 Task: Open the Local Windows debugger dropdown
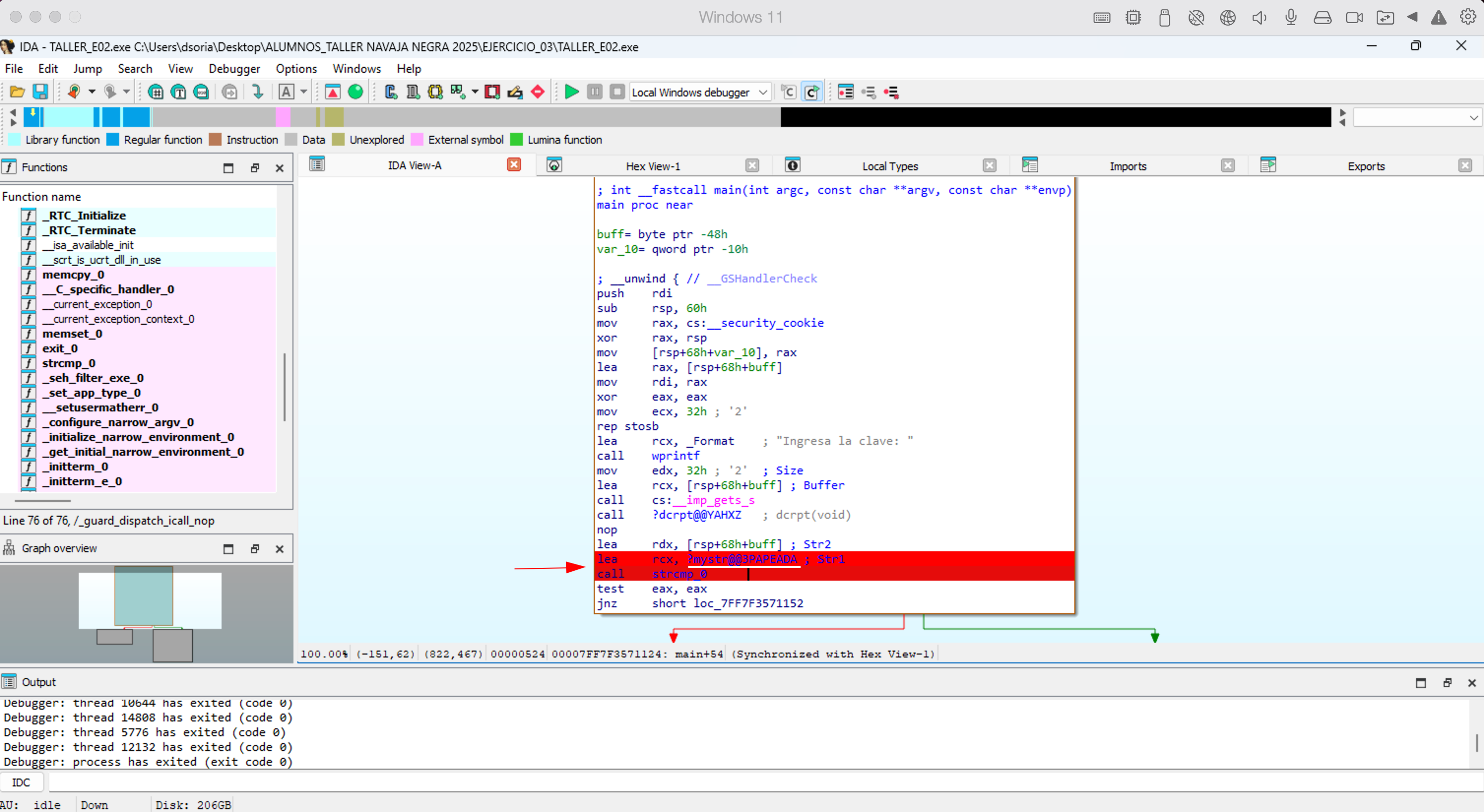(x=763, y=92)
